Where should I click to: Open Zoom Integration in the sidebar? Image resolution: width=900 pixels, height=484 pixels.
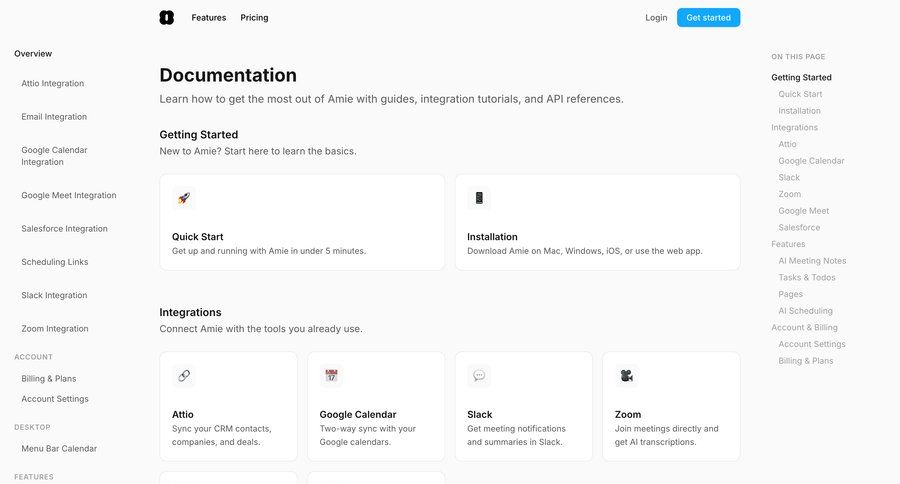(x=55, y=328)
